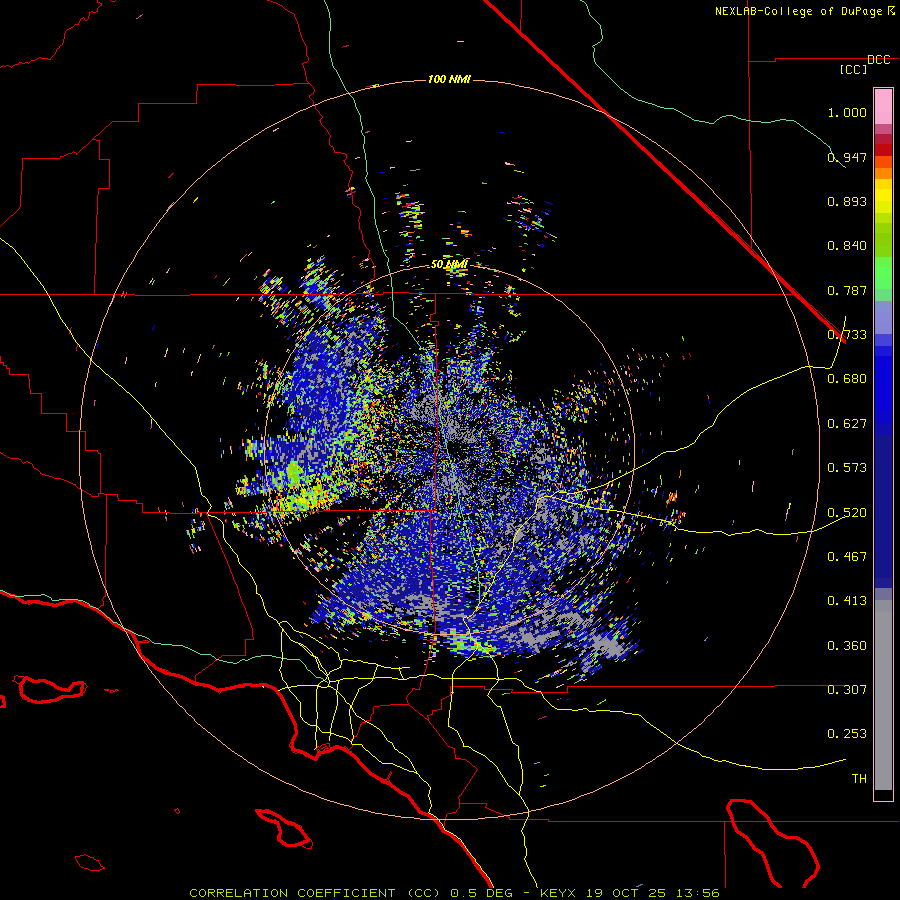Click the [CC] legend header

click(854, 69)
